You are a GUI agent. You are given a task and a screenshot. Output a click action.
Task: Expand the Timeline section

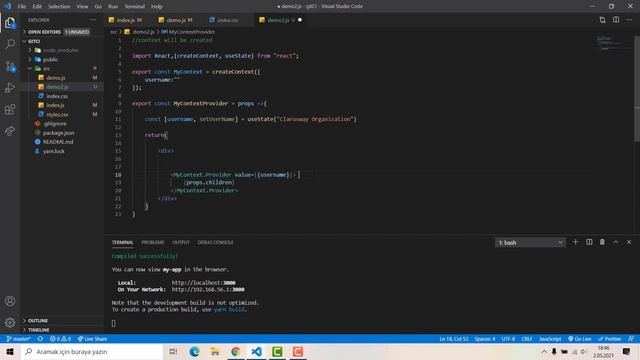pyautogui.click(x=62, y=330)
